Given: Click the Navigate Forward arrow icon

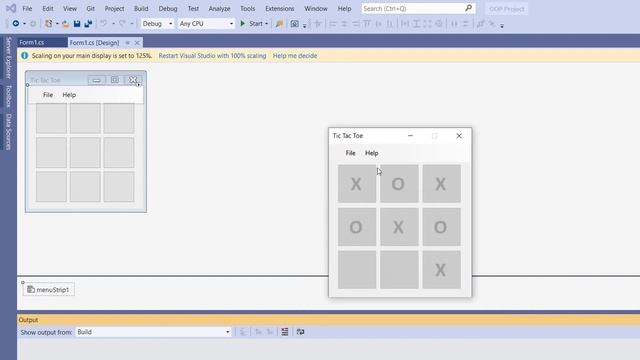Looking at the screenshot, I should 33,24.
